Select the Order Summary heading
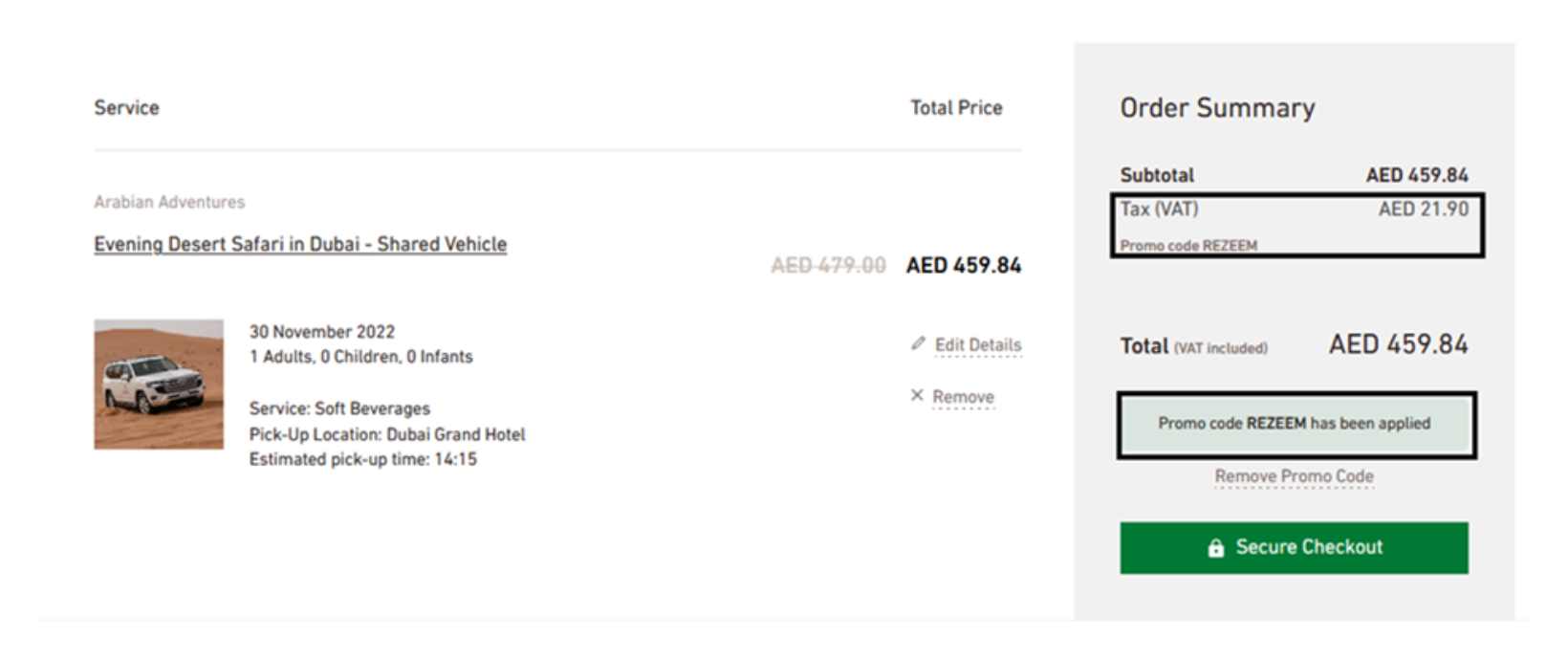Image resolution: width=1568 pixels, height=661 pixels. click(1216, 107)
